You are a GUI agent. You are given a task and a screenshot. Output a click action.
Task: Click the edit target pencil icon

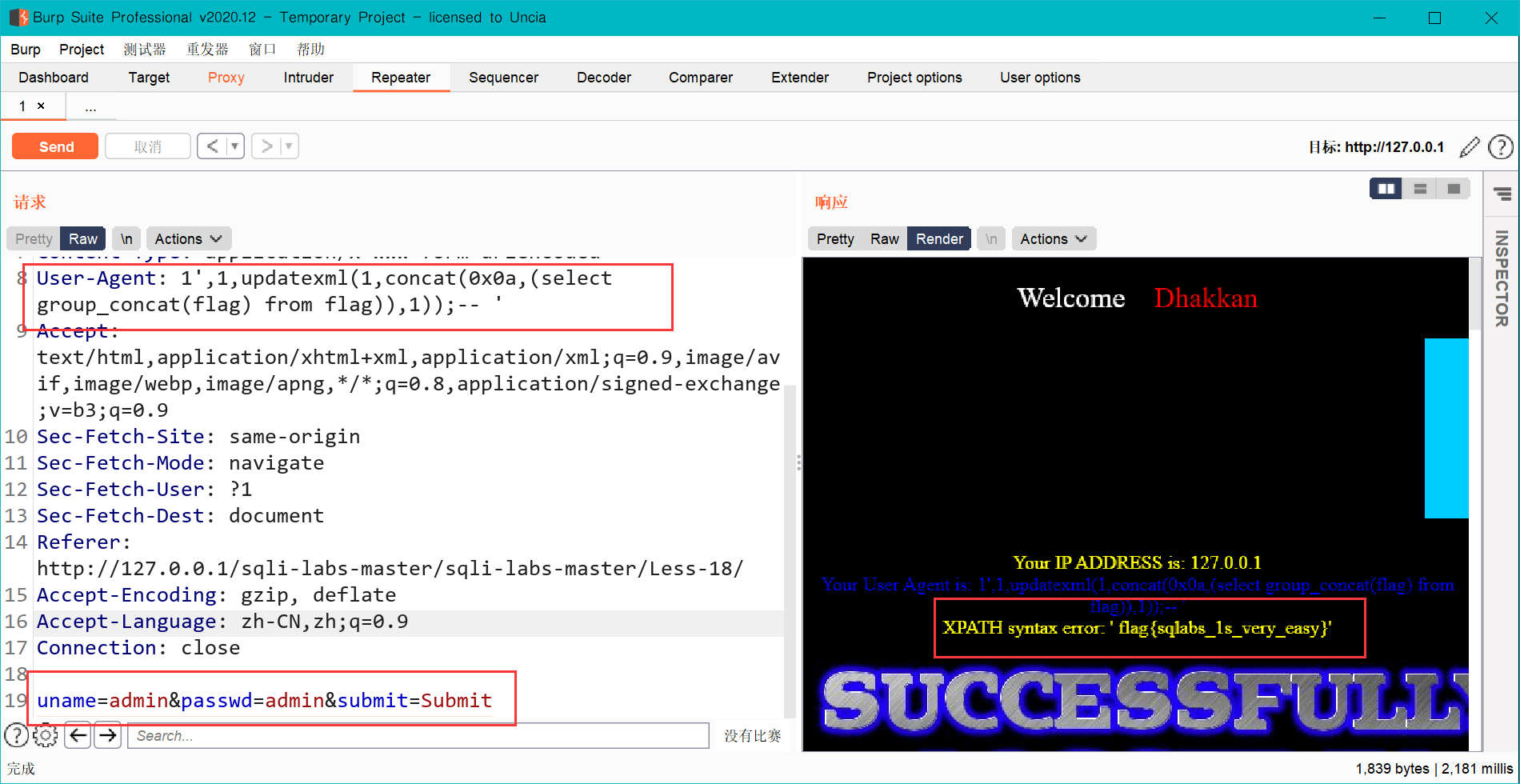click(1470, 147)
